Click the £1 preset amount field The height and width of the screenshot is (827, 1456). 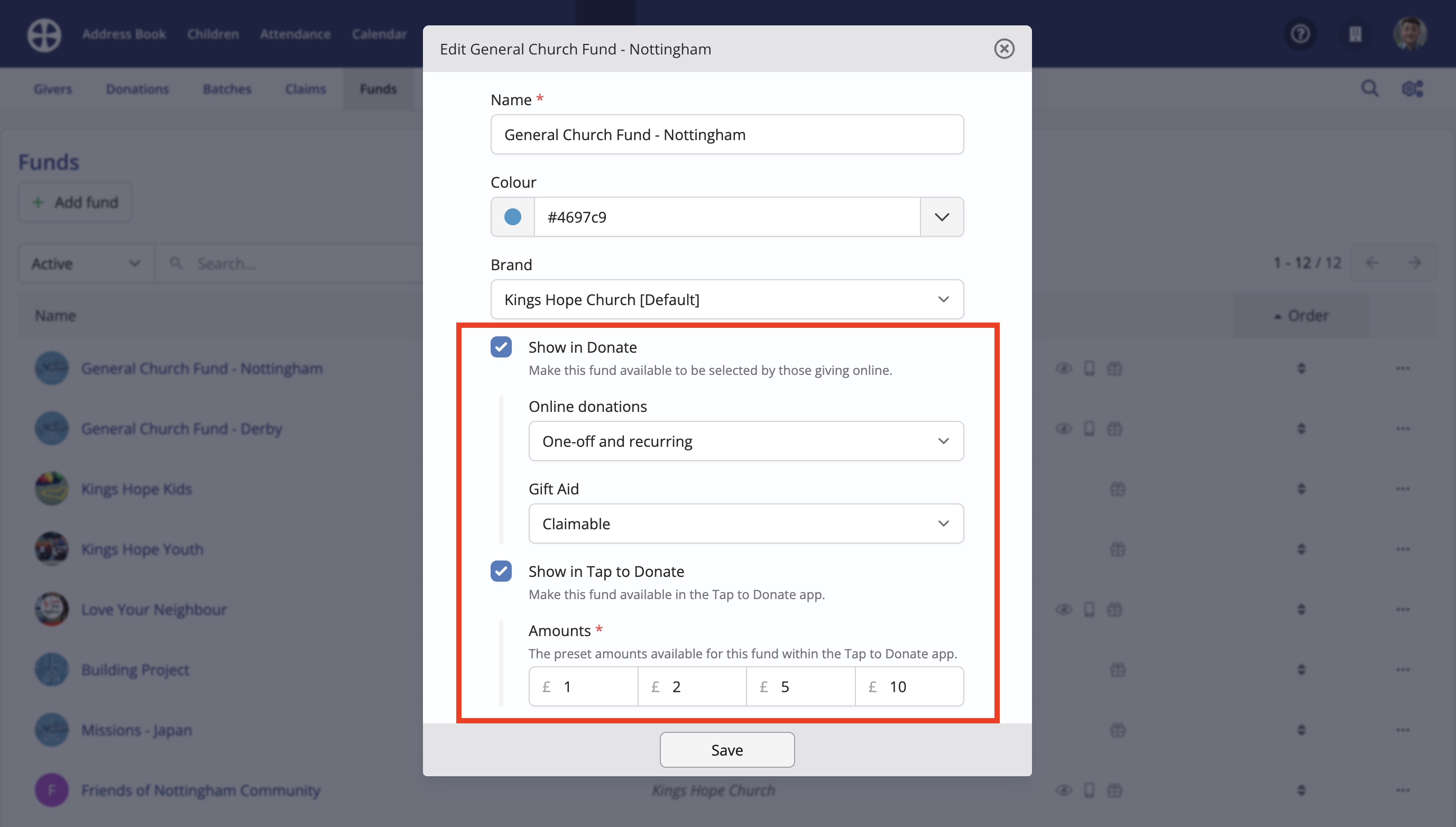(583, 687)
